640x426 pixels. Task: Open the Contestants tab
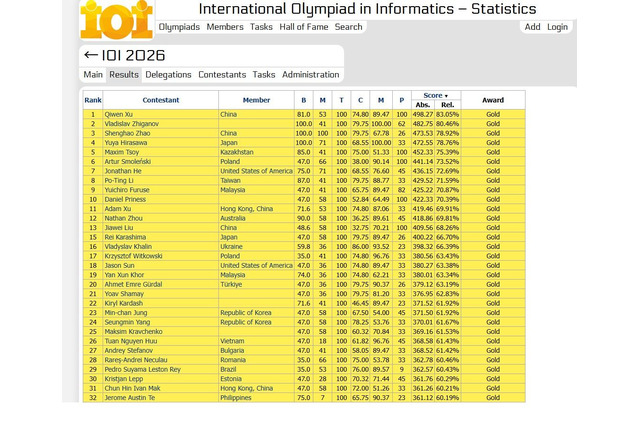222,75
